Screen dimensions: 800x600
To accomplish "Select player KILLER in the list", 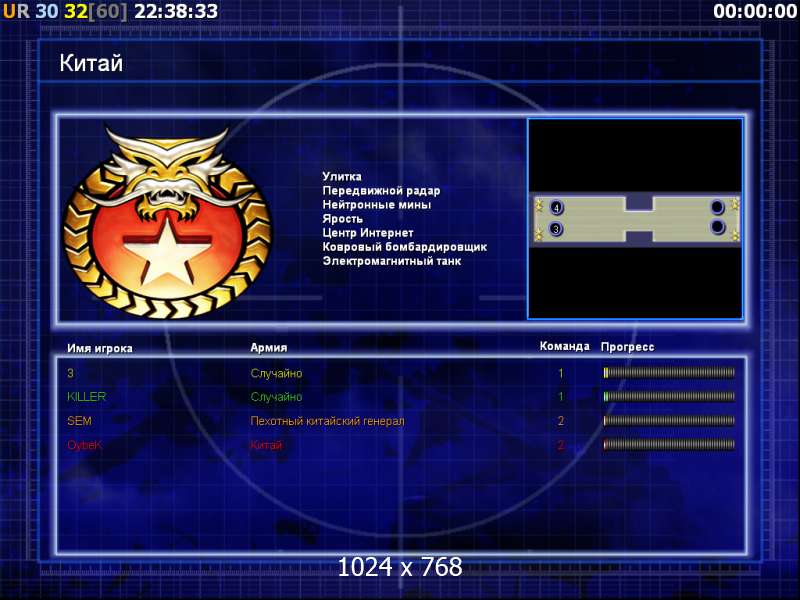I will click(x=86, y=396).
